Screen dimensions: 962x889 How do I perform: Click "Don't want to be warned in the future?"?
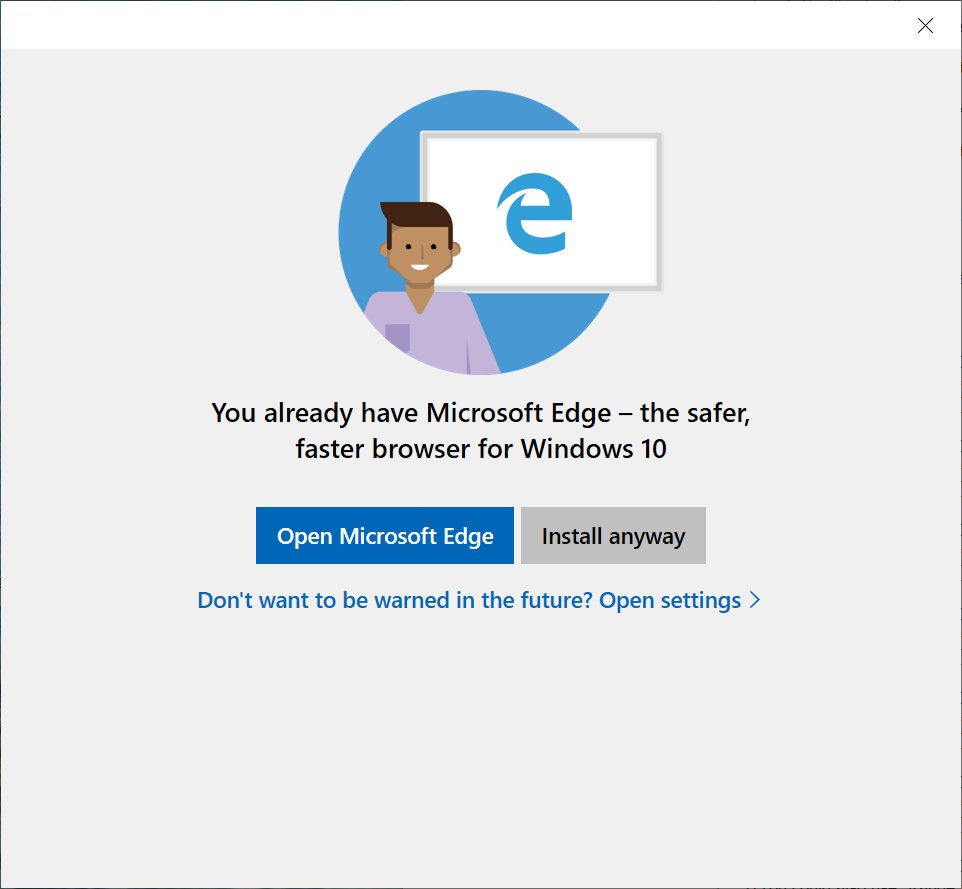click(395, 600)
